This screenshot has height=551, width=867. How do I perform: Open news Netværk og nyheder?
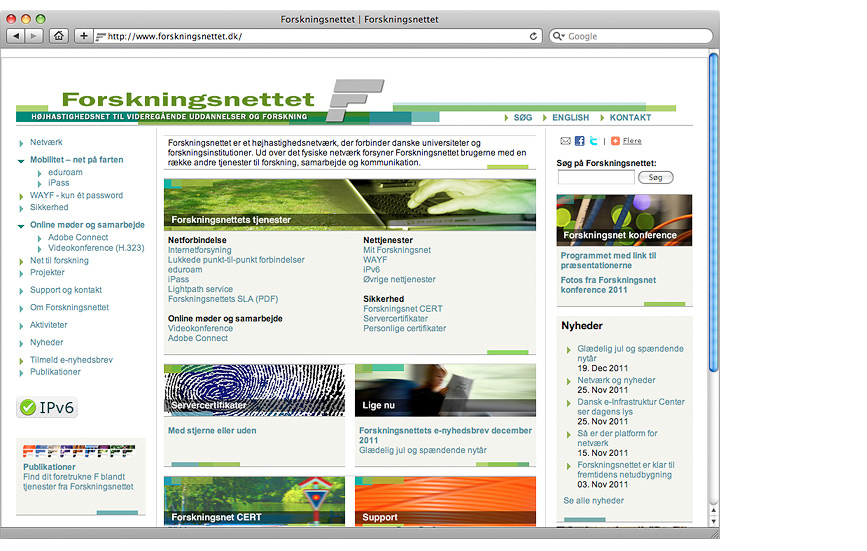click(x=616, y=380)
